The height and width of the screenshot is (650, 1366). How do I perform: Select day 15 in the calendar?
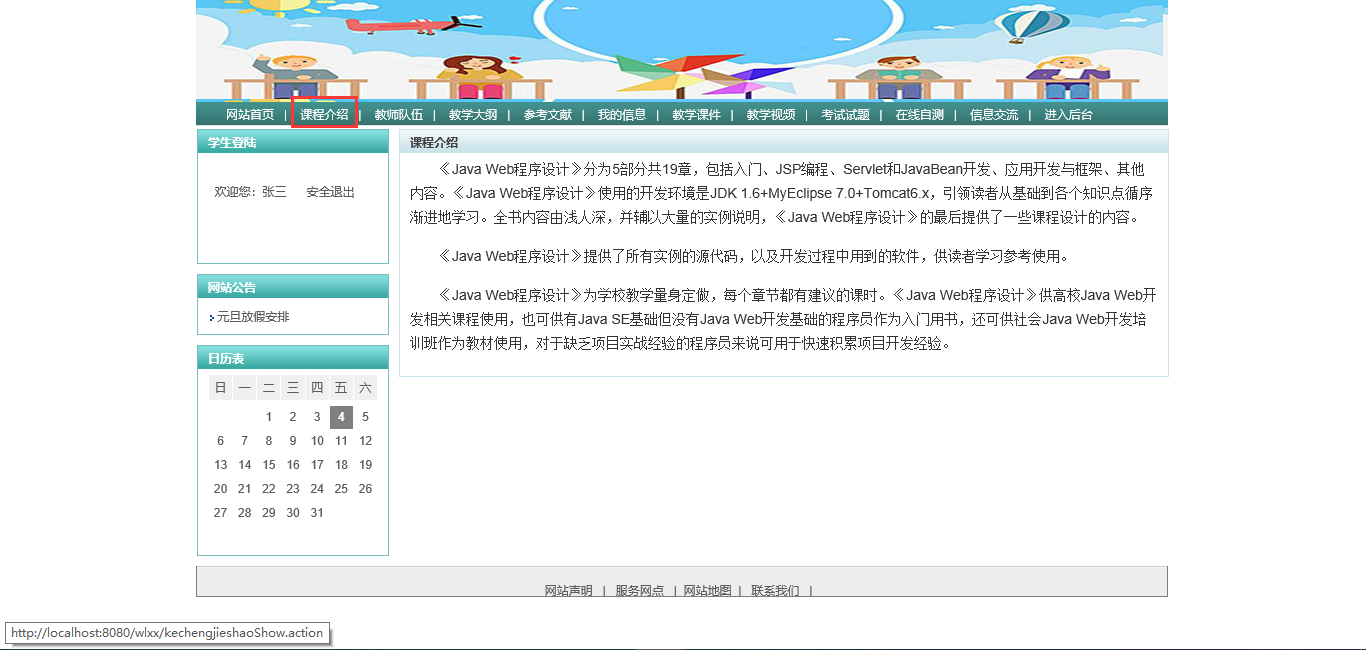coord(269,465)
